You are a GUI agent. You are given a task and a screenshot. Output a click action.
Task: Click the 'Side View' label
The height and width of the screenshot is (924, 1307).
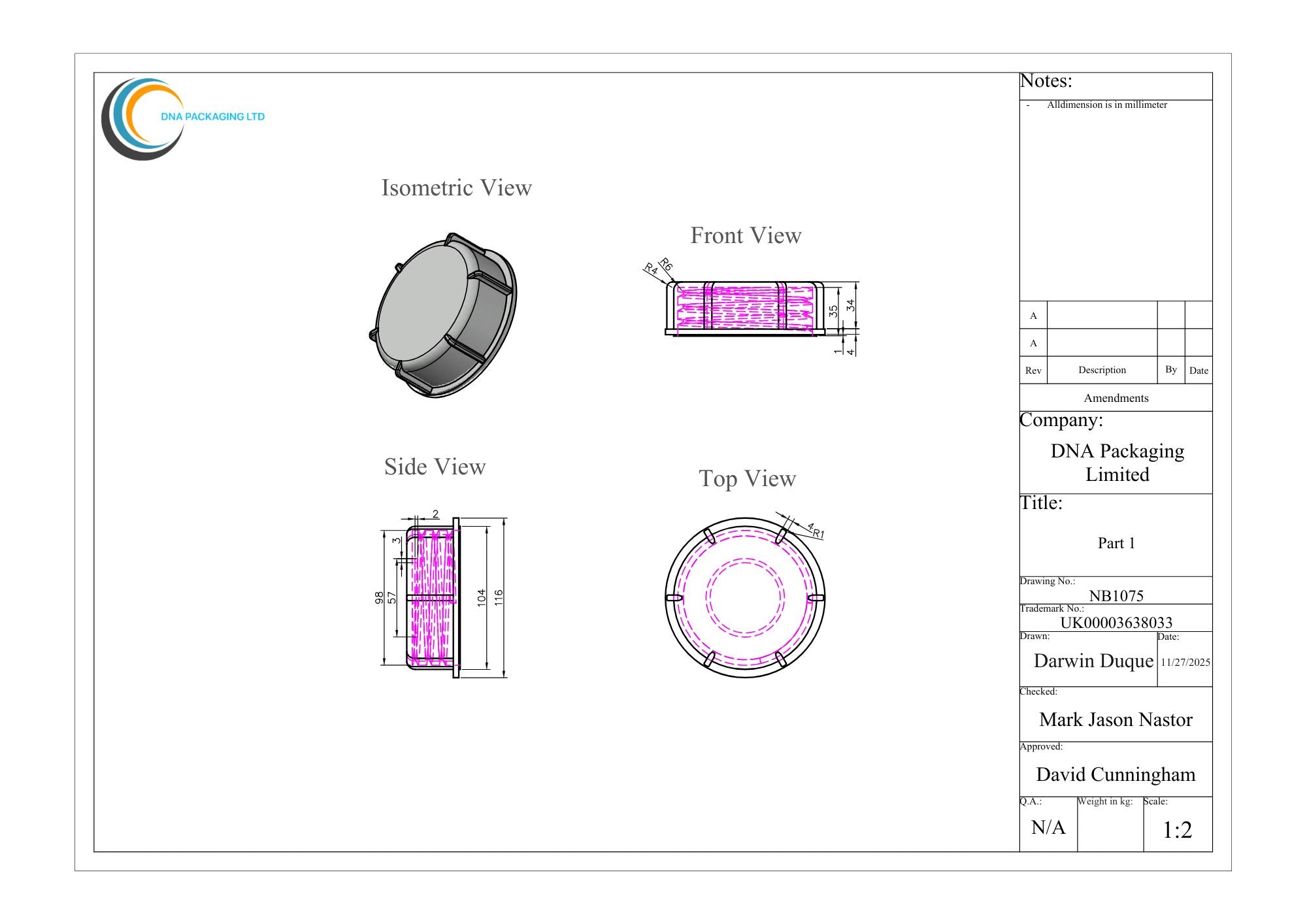(x=435, y=467)
